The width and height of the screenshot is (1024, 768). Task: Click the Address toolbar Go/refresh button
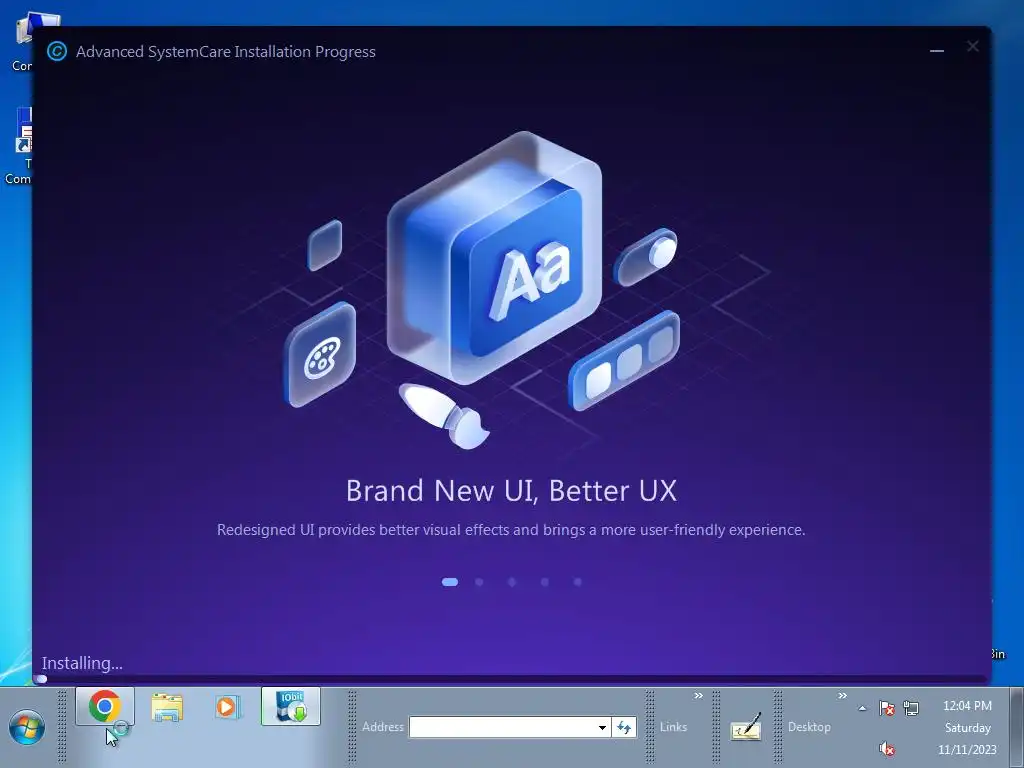click(624, 727)
